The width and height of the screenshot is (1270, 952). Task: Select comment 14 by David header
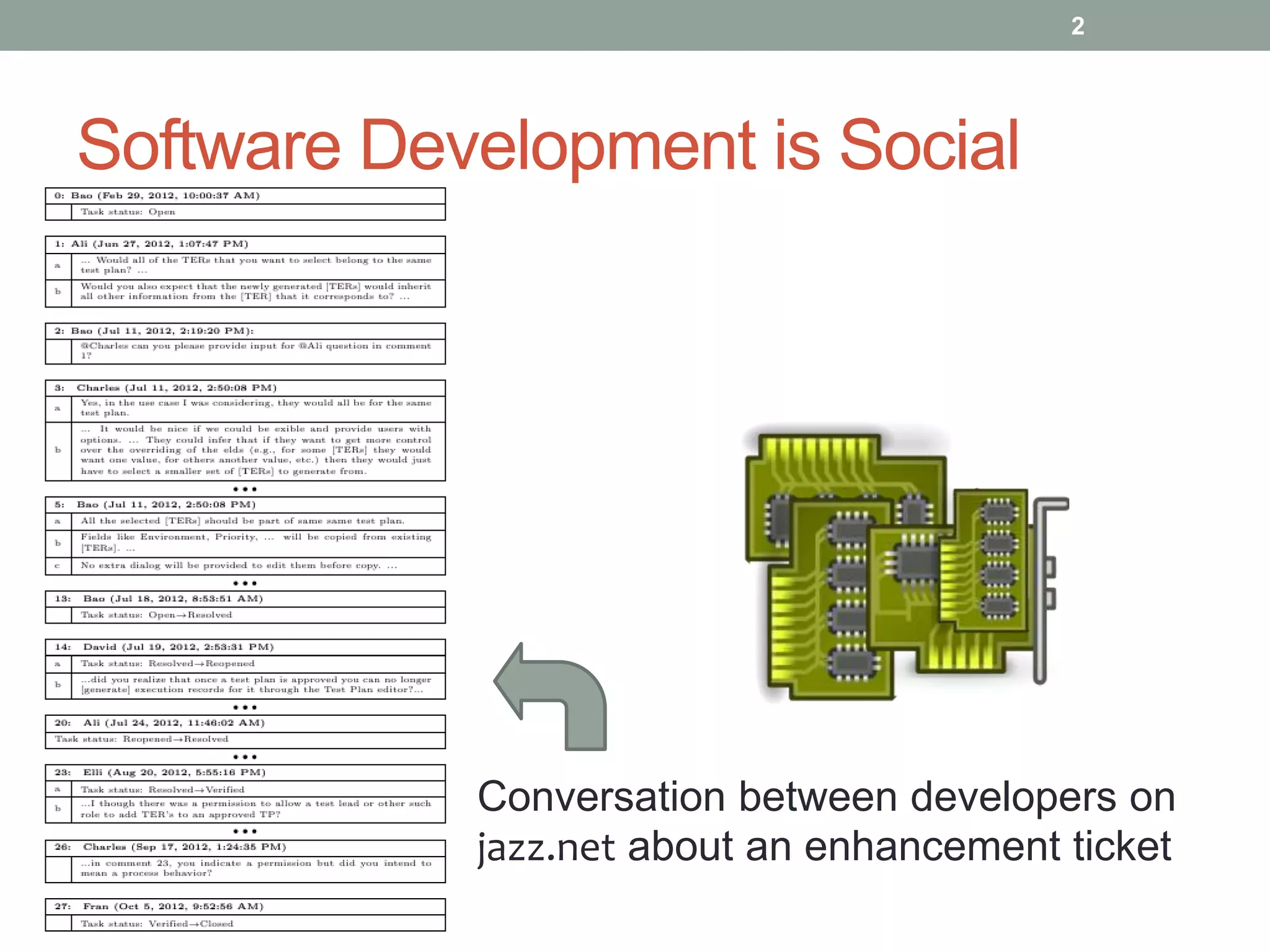[164, 647]
